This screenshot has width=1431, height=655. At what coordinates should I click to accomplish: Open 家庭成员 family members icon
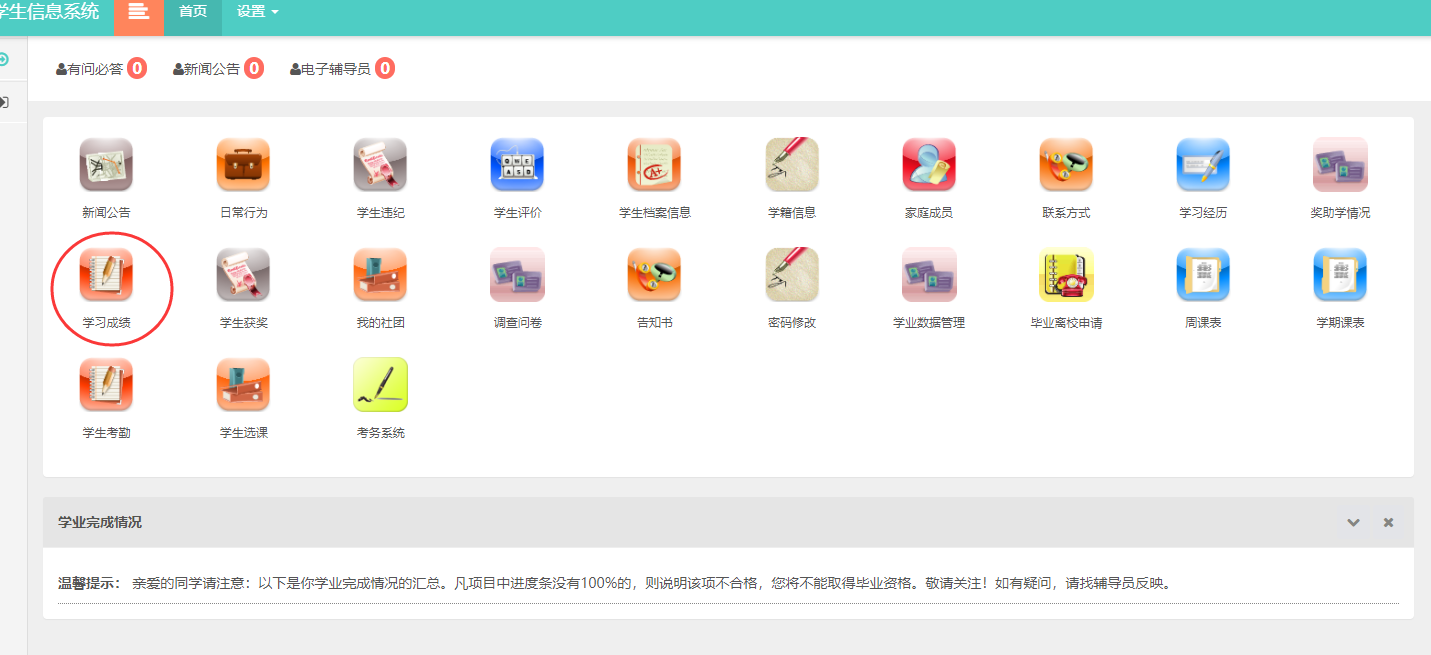[928, 165]
